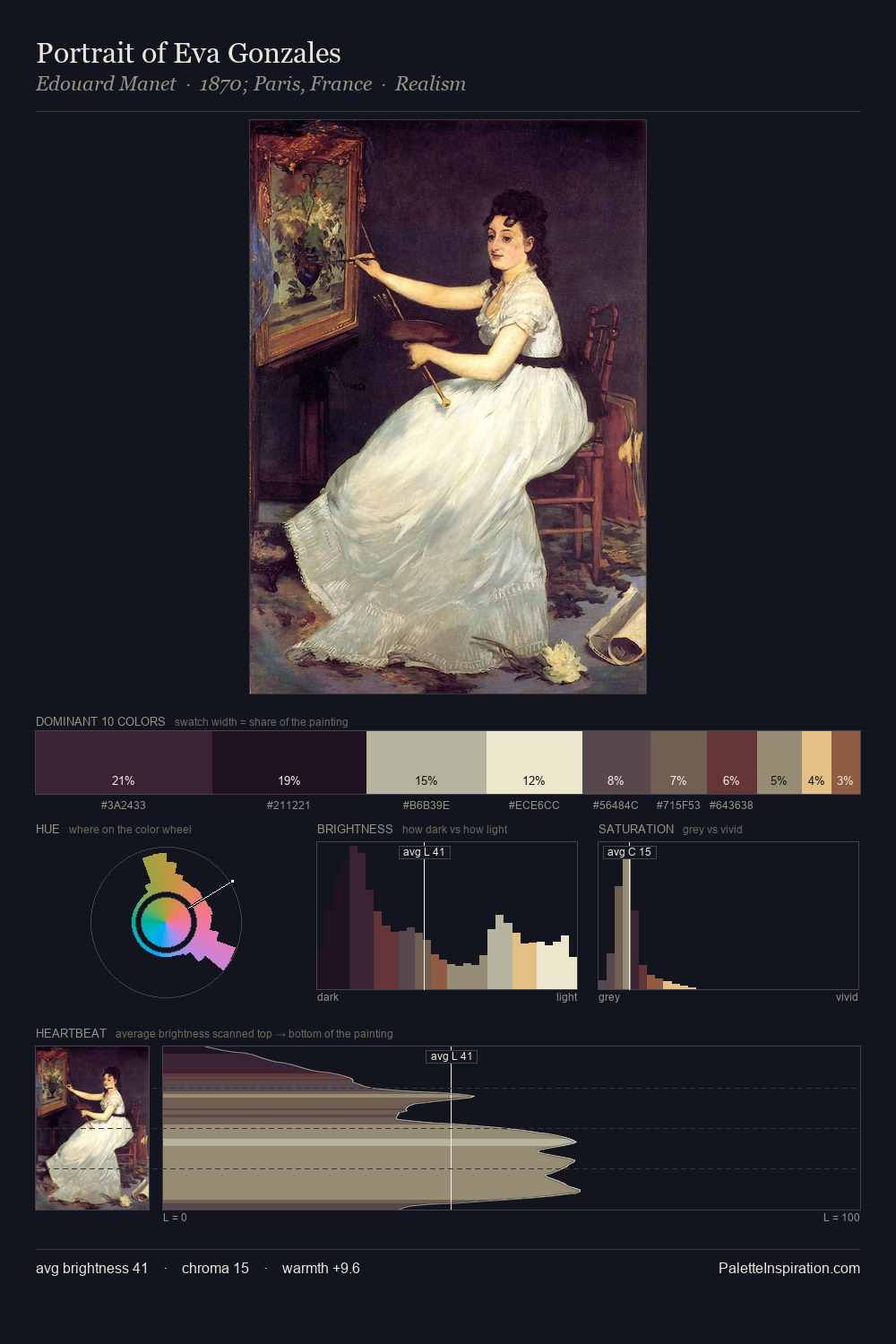Click the 'L = 100' axis label
The width and height of the screenshot is (896, 1344).
coord(841,1218)
